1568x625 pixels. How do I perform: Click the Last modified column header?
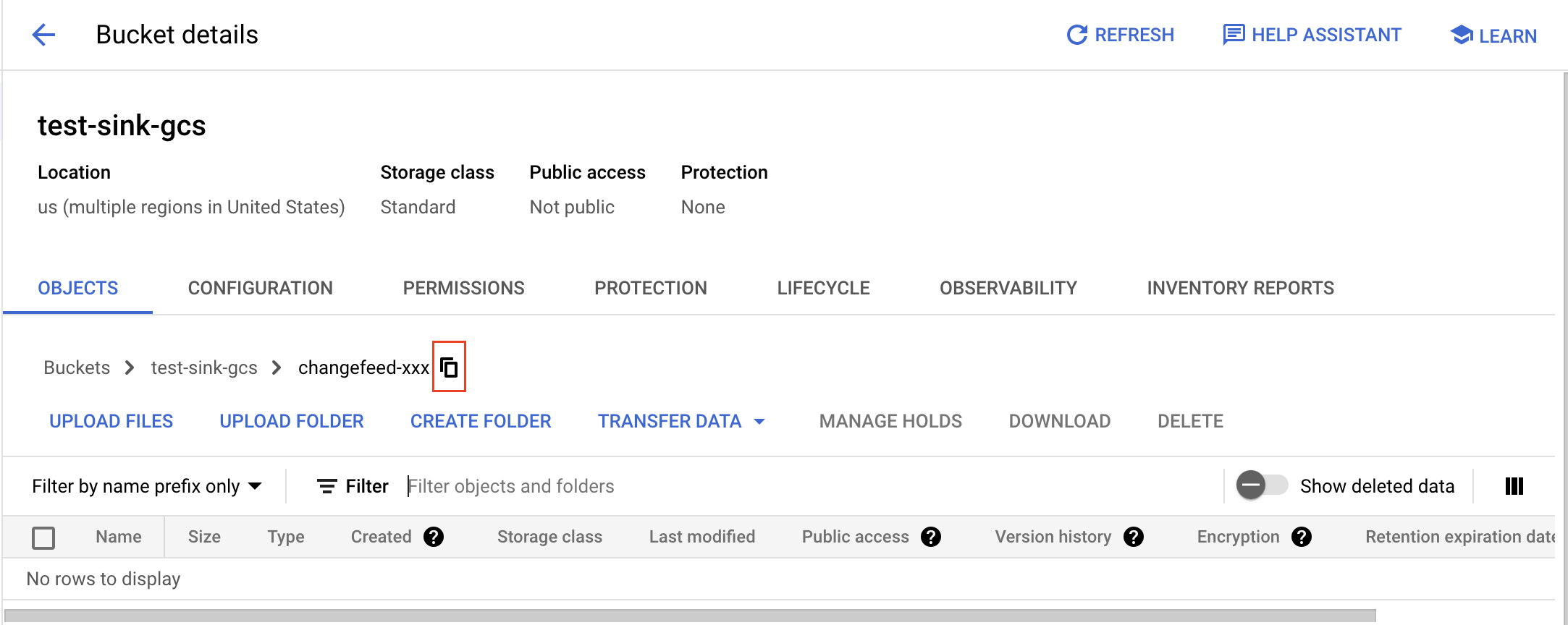click(701, 537)
